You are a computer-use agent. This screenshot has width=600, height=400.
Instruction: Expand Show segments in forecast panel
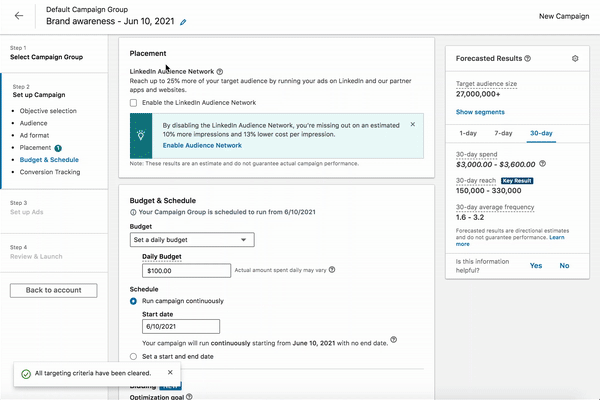(x=478, y=112)
